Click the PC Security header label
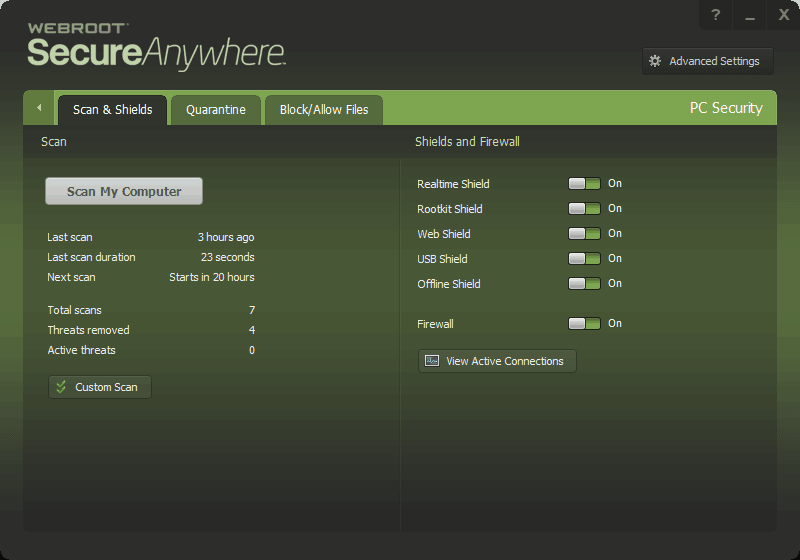 (726, 108)
